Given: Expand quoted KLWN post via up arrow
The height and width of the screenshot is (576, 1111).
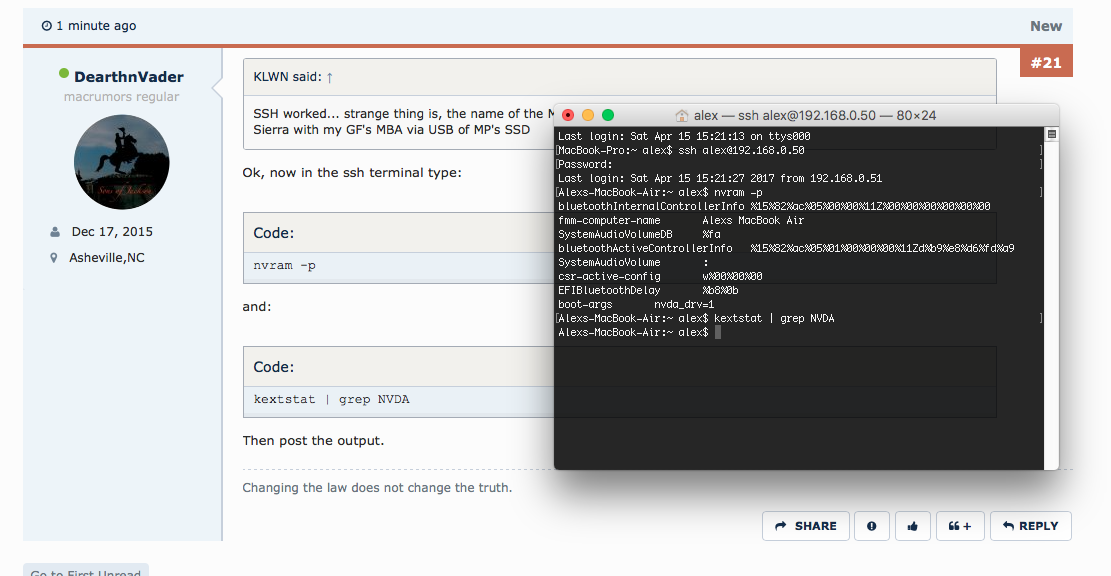Looking at the screenshot, I should point(330,77).
